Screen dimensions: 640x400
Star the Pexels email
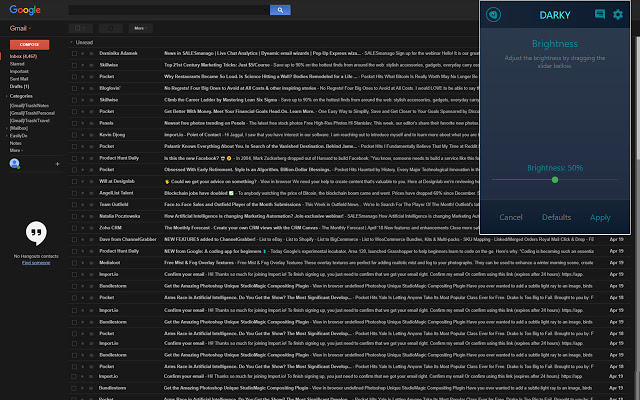tap(83, 123)
